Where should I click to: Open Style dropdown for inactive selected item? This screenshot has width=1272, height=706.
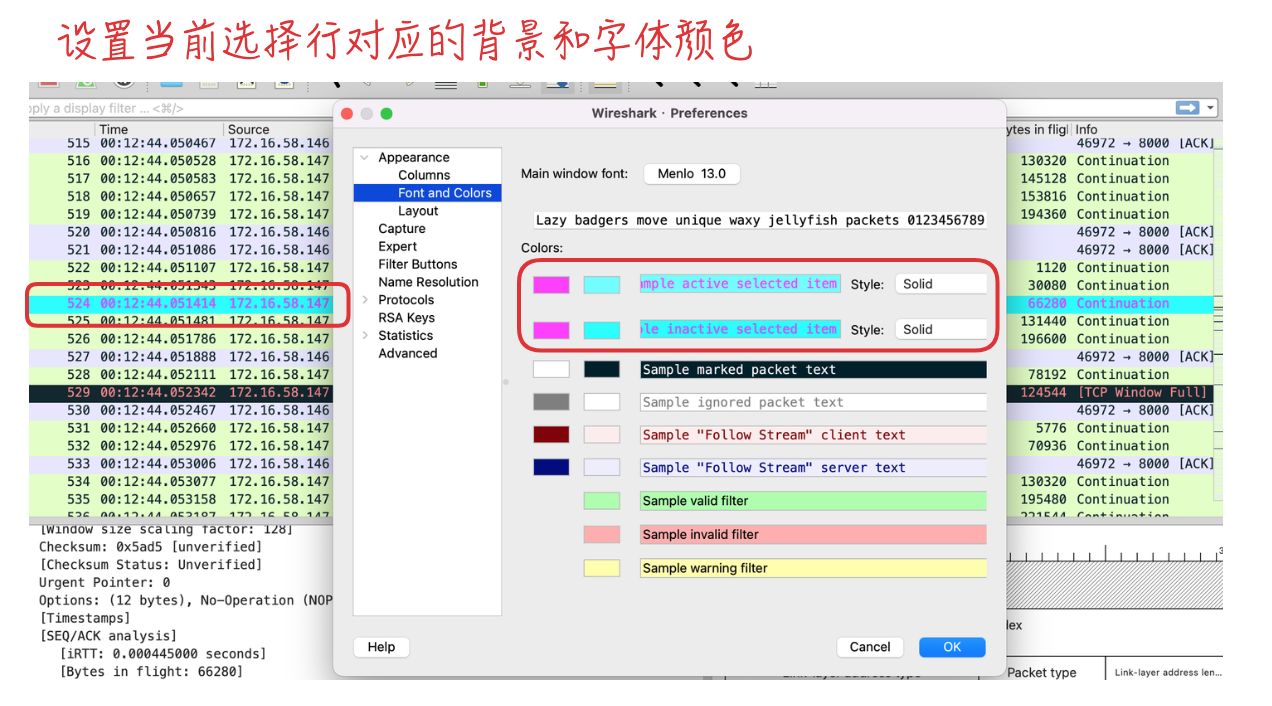pos(940,329)
